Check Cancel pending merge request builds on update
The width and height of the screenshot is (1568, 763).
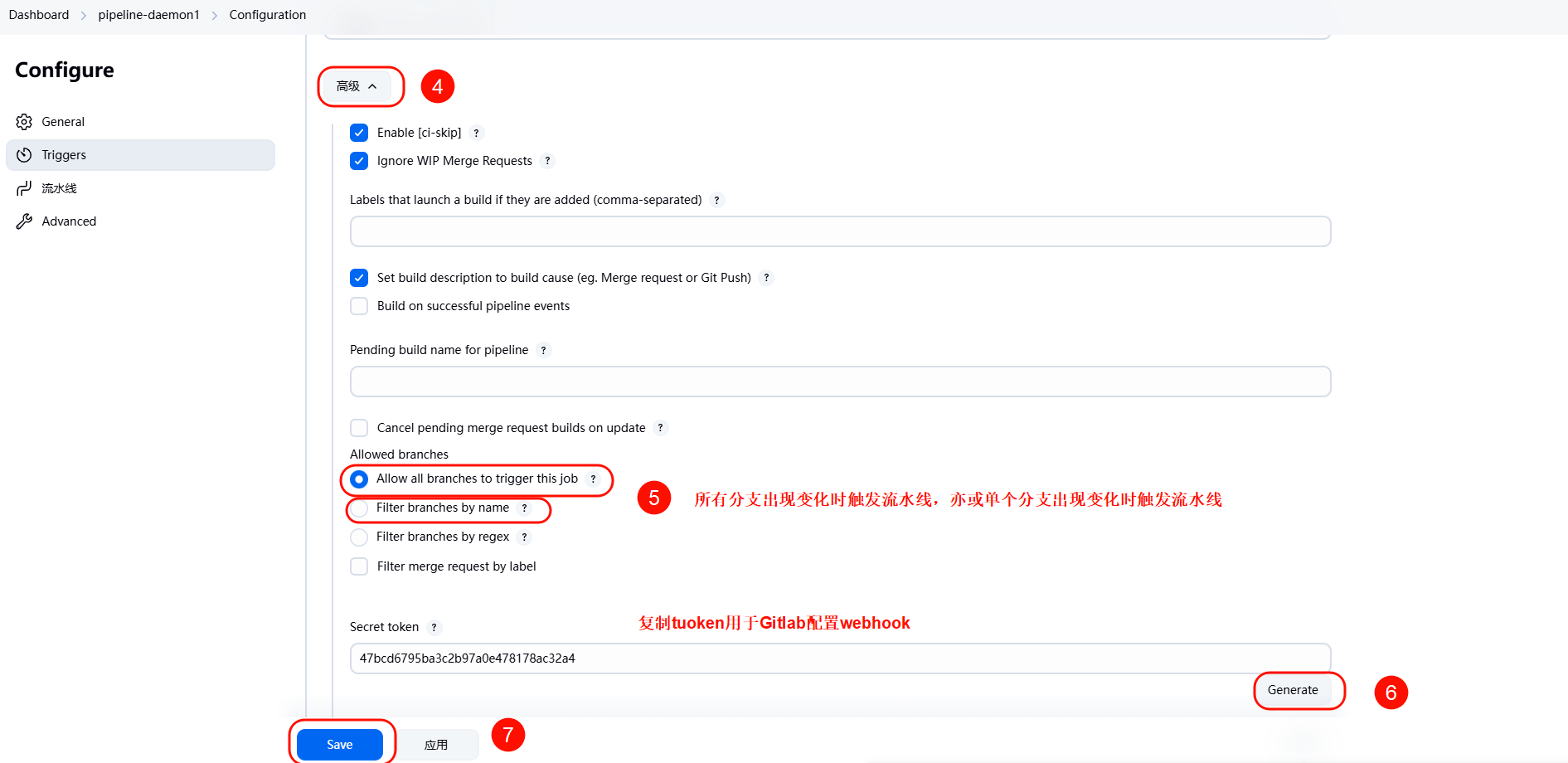pyautogui.click(x=359, y=428)
